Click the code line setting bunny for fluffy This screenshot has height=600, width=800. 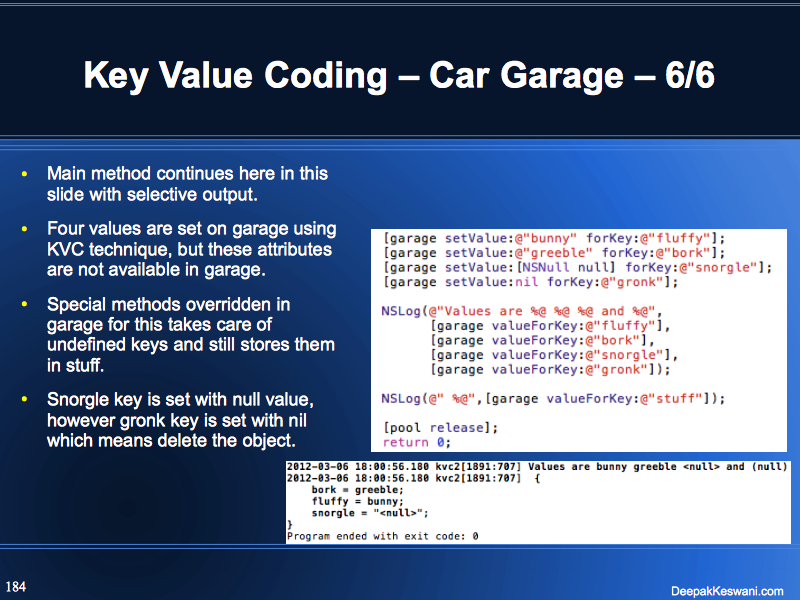pyautogui.click(x=554, y=238)
